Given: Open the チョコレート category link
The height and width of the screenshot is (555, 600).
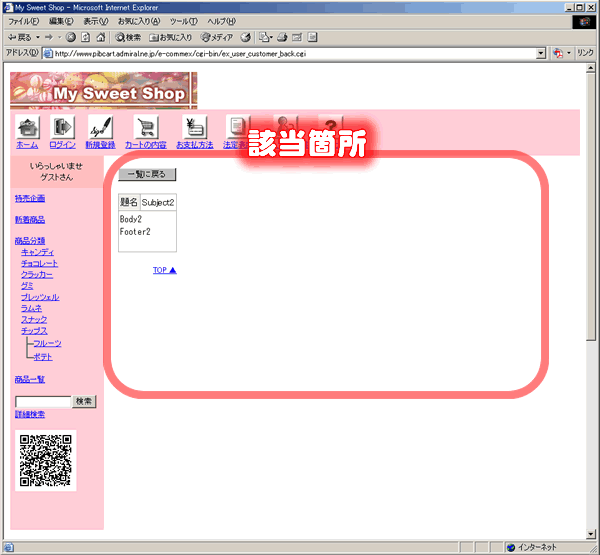Looking at the screenshot, I should pyautogui.click(x=39, y=263).
